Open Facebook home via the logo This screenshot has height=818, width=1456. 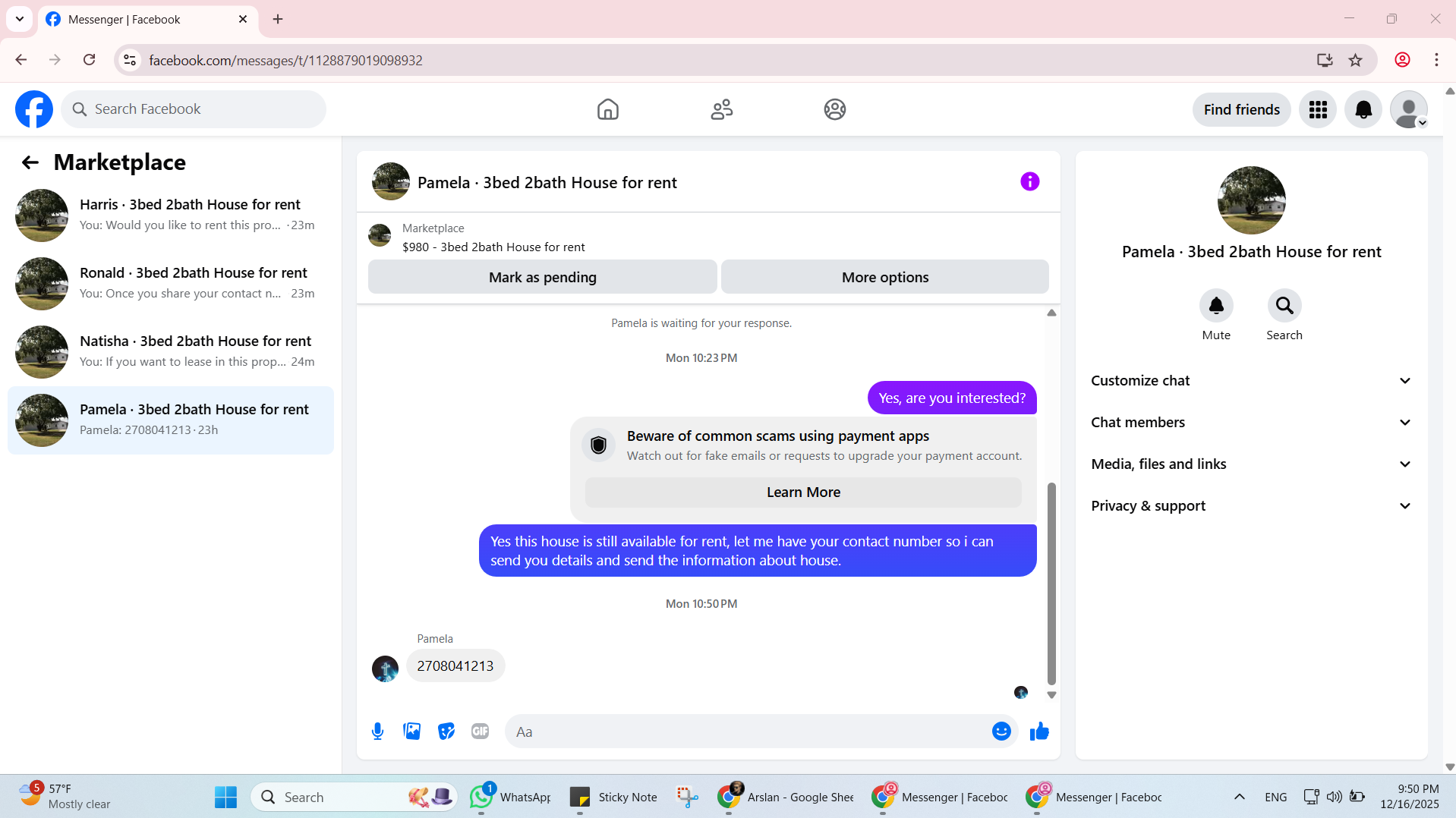[34, 109]
